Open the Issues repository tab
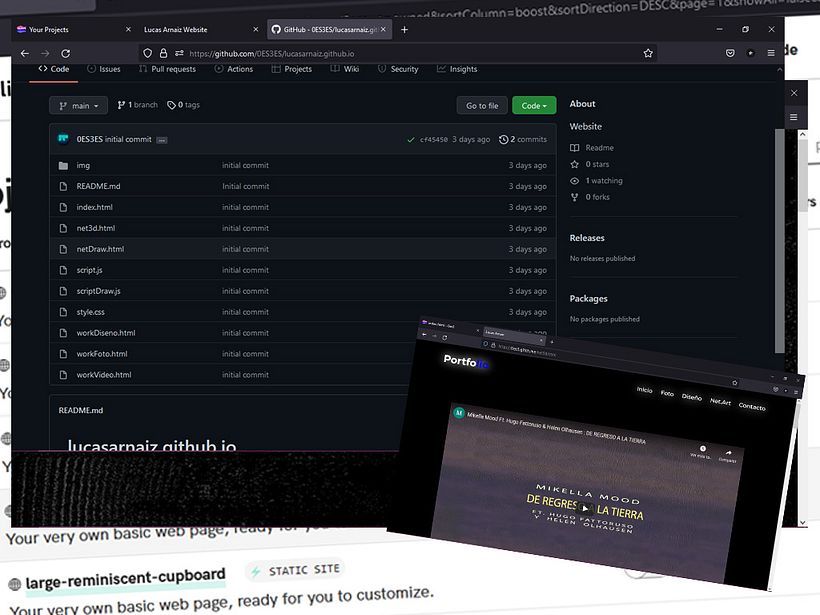The height and width of the screenshot is (615, 820). click(104, 69)
